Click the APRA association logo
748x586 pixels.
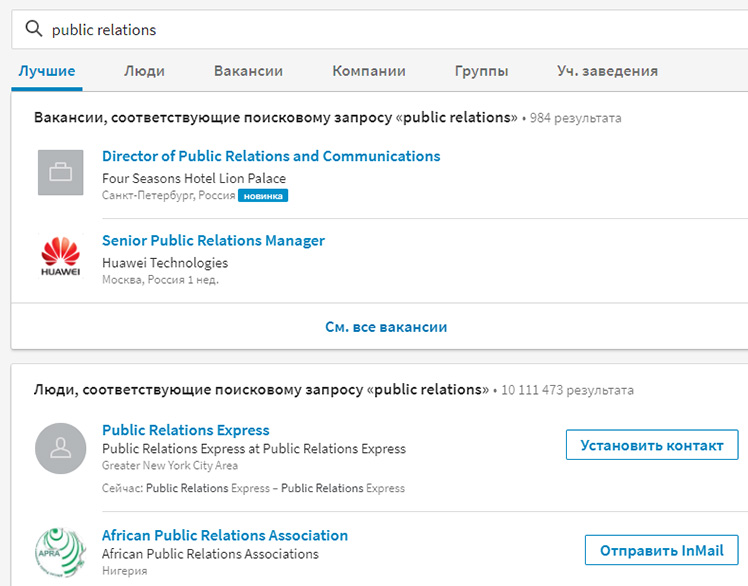(x=61, y=552)
